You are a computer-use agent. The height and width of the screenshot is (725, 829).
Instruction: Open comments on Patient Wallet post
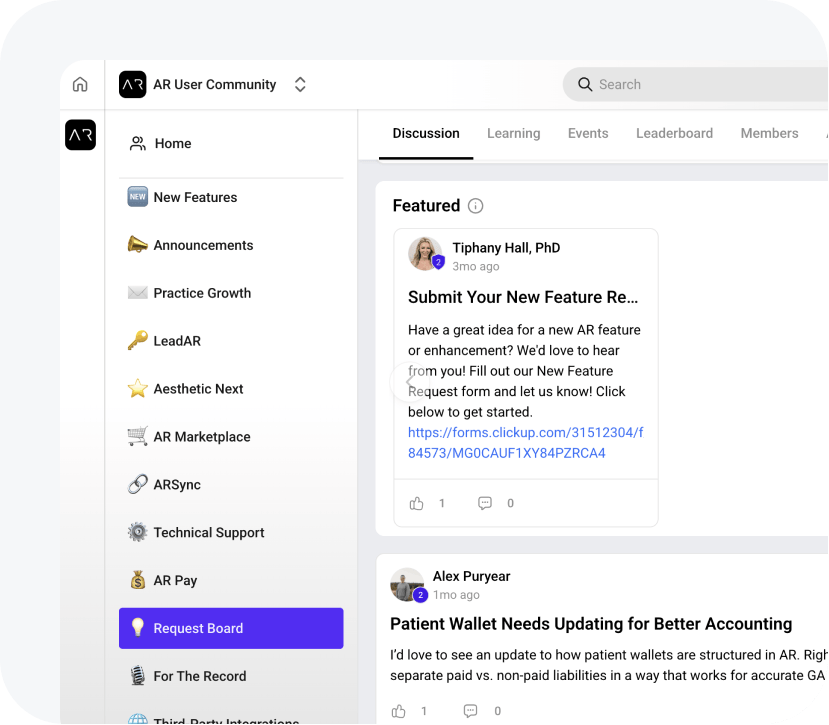(x=470, y=711)
